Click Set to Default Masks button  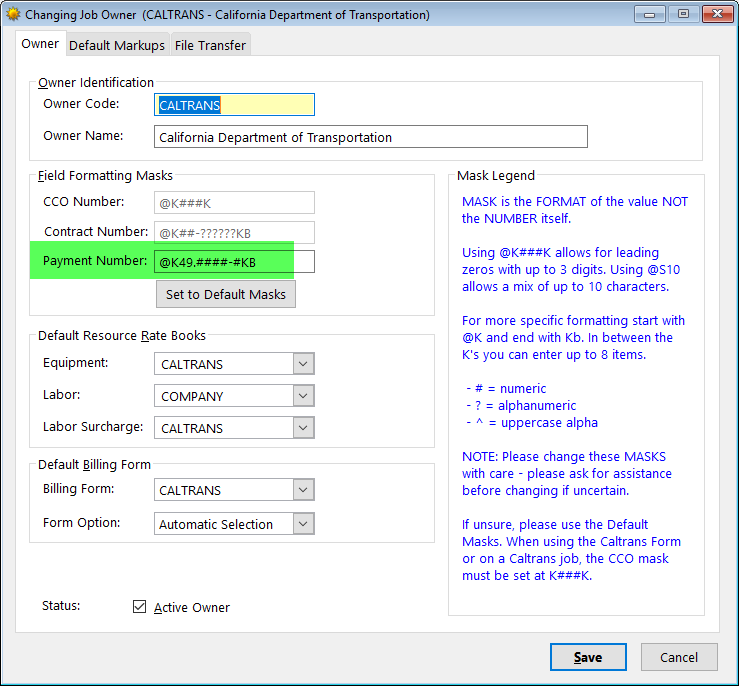226,294
